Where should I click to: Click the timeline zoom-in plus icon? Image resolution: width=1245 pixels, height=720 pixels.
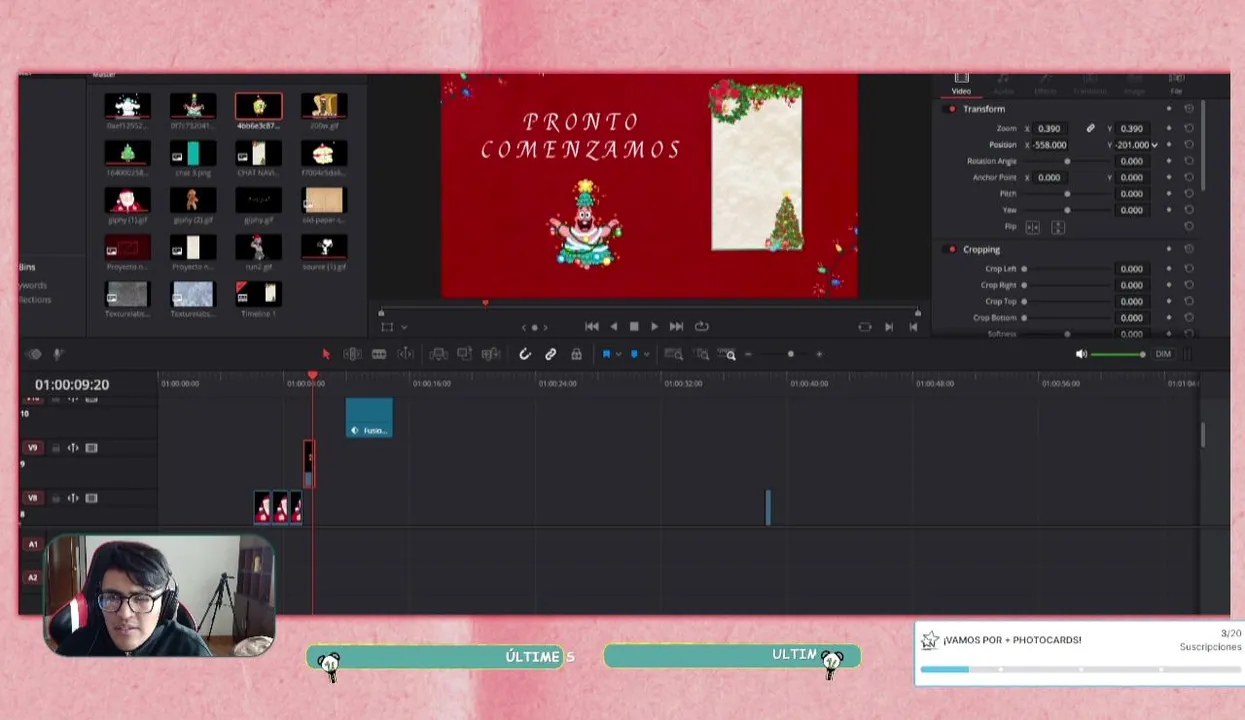tap(819, 354)
